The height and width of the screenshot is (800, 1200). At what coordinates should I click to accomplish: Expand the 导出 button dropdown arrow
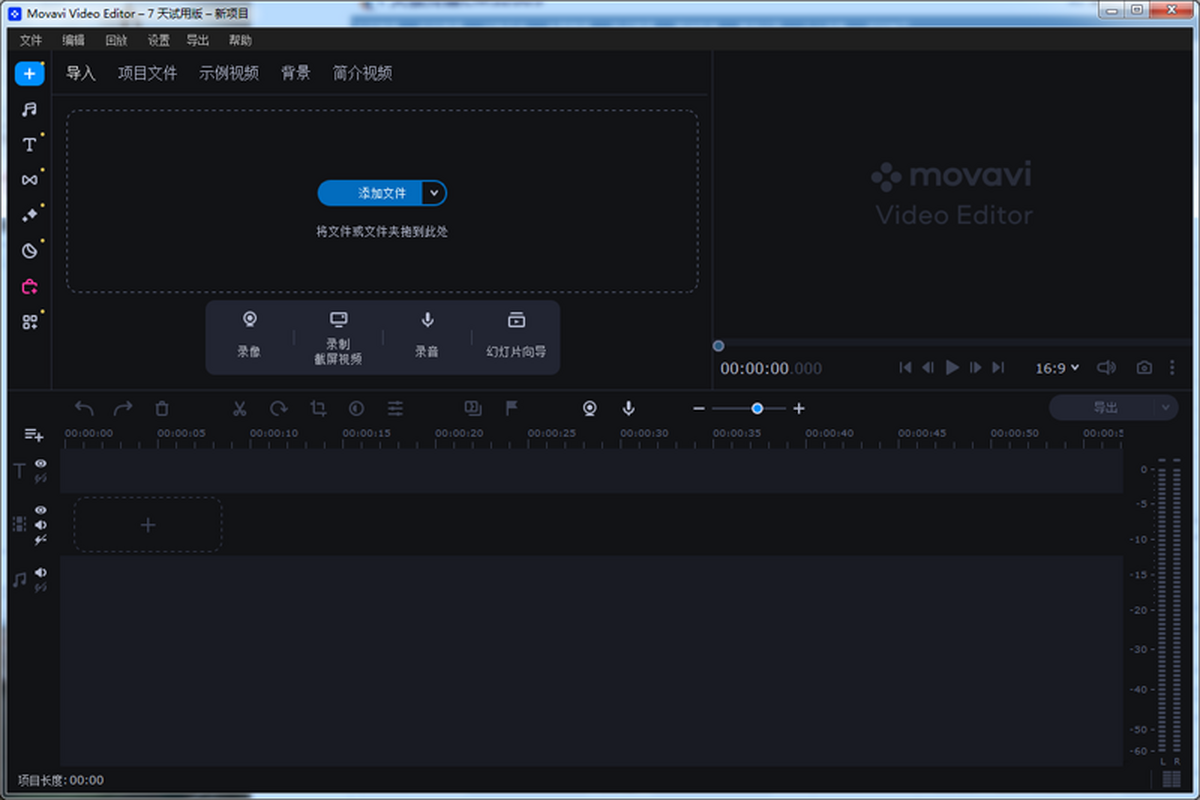pyautogui.click(x=1163, y=407)
